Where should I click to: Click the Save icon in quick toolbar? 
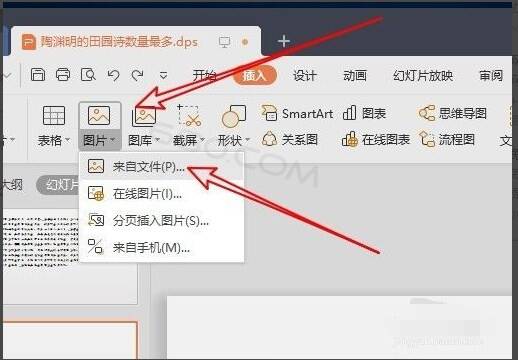(38, 75)
